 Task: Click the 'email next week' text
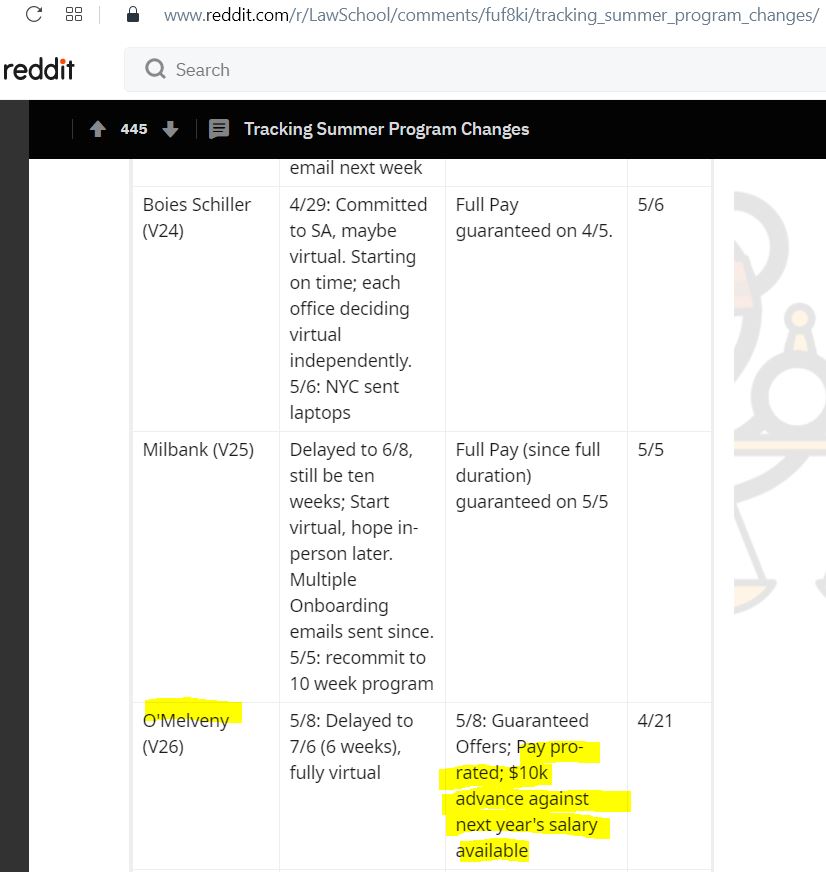pyautogui.click(x=356, y=167)
